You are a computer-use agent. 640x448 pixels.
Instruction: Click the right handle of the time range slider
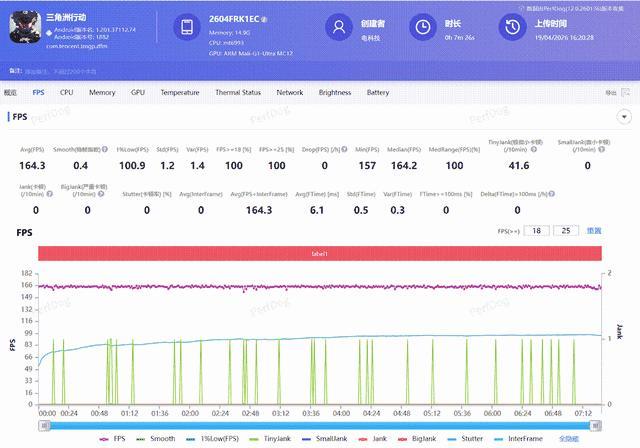(596, 426)
